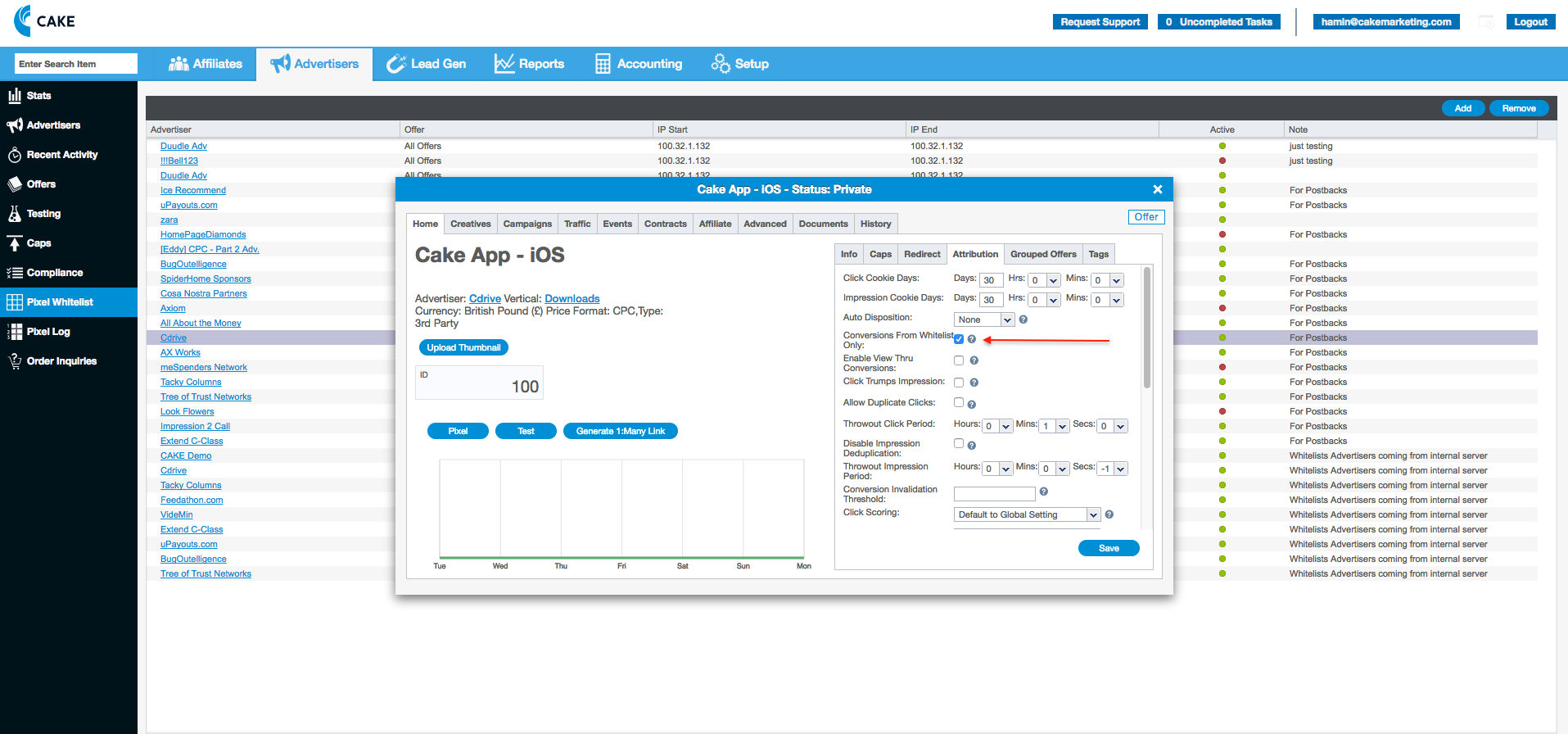This screenshot has width=1568, height=734.
Task: Click the Pixel button
Action: 458,431
